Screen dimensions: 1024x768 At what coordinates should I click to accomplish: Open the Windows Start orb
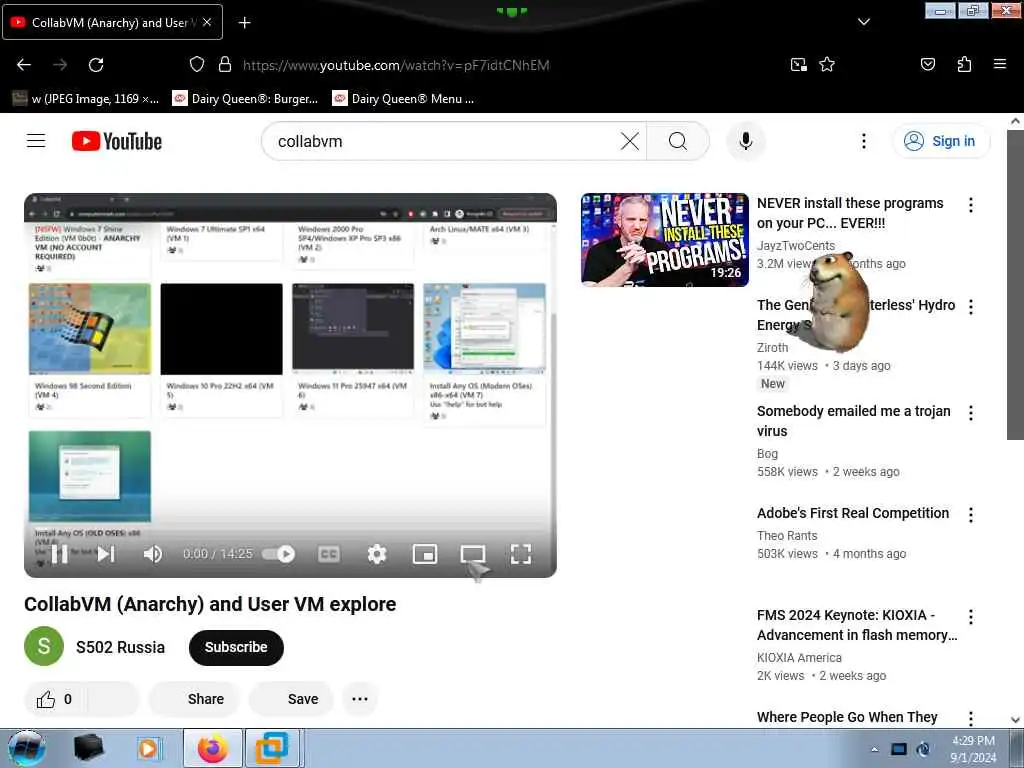pyautogui.click(x=27, y=748)
